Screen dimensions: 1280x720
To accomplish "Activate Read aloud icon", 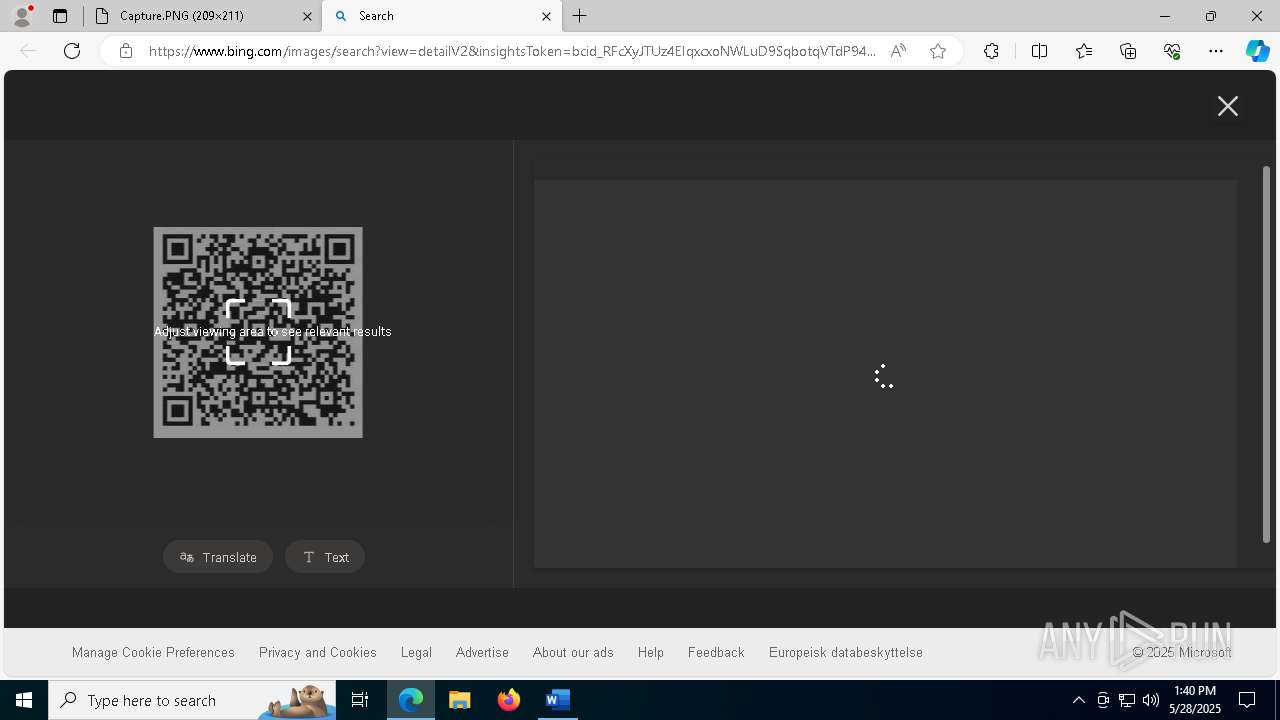I will pos(898,51).
